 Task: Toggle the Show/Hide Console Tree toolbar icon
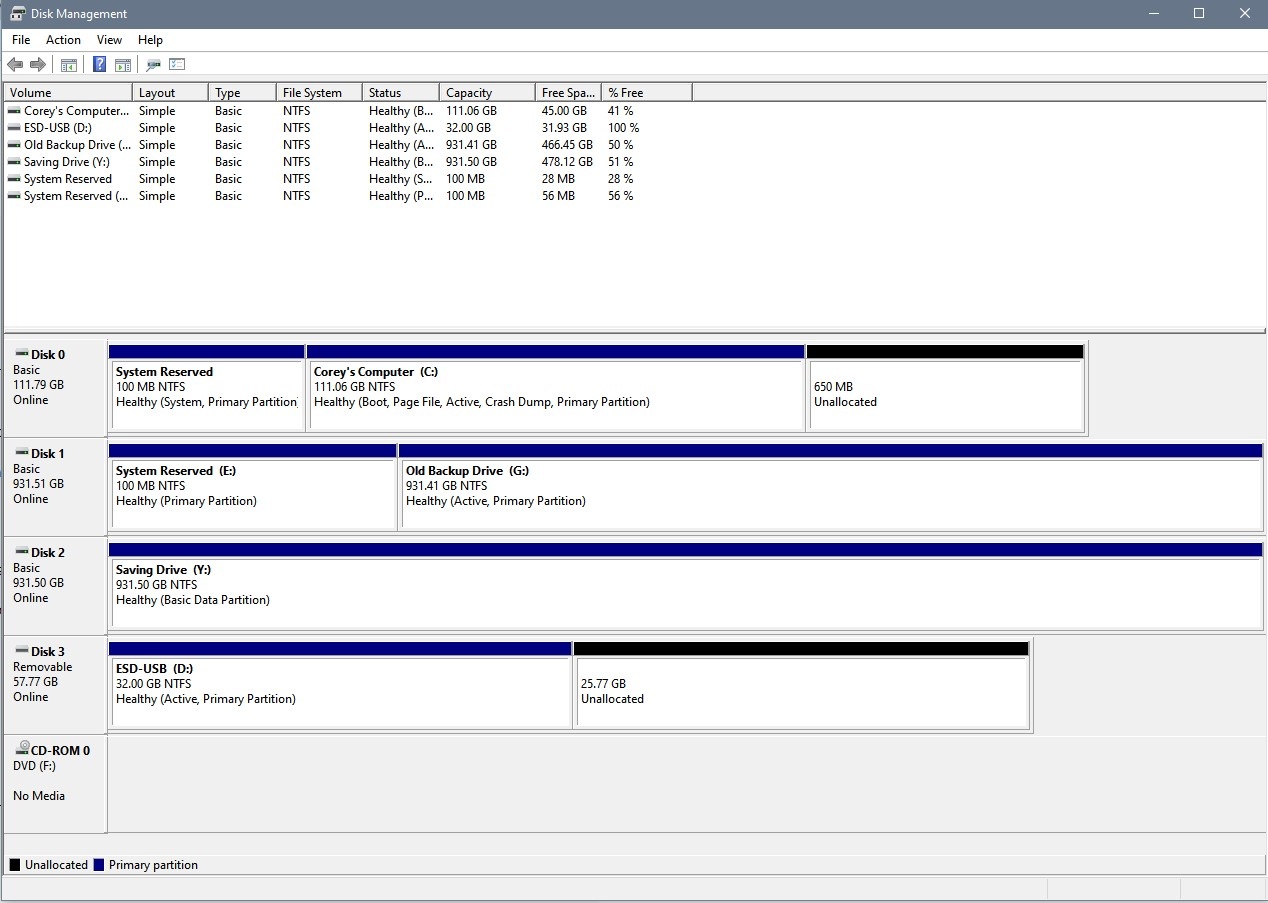(x=68, y=64)
